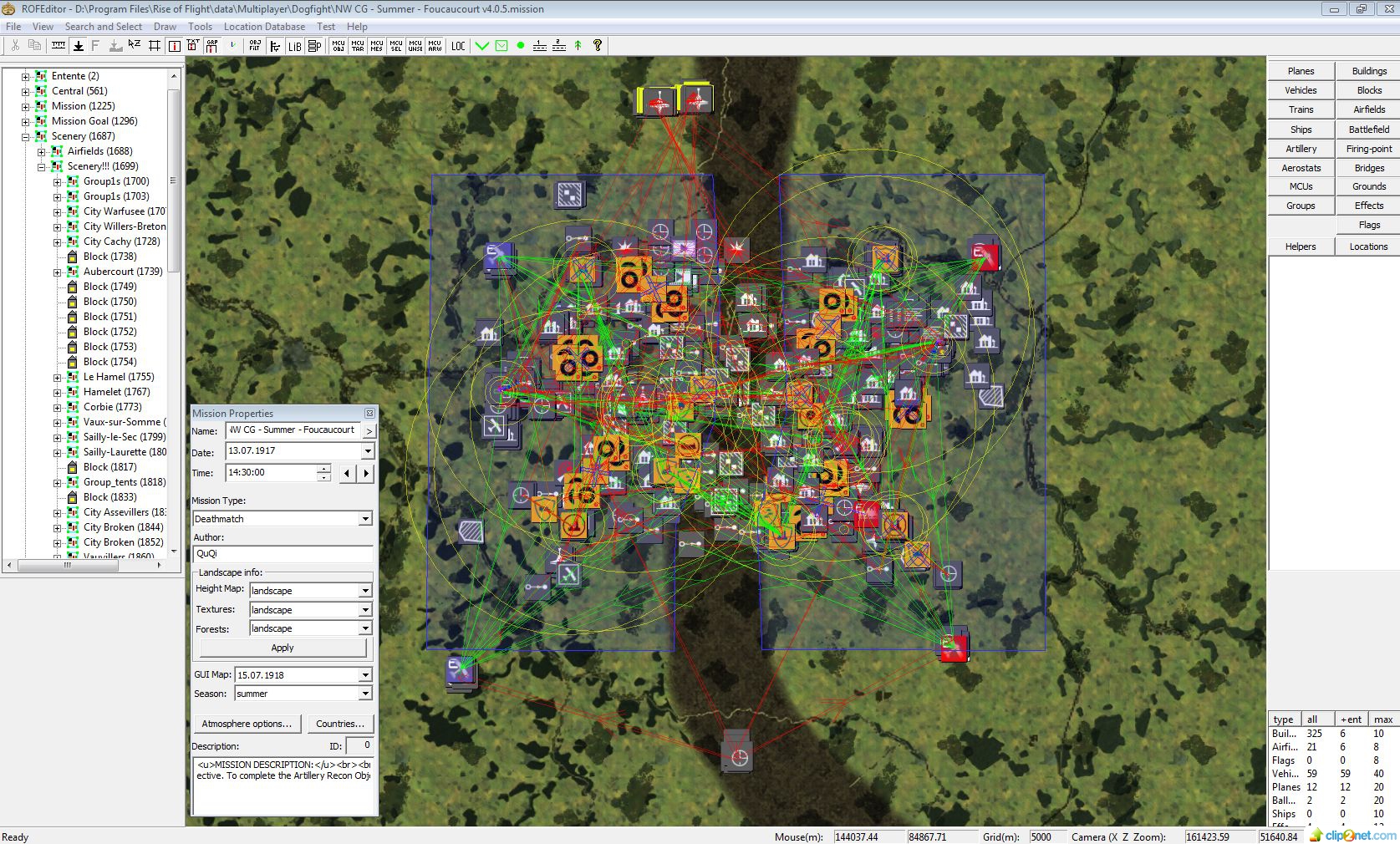Click into the Author input field
Viewport: 1400px width, 844px height.
[283, 554]
